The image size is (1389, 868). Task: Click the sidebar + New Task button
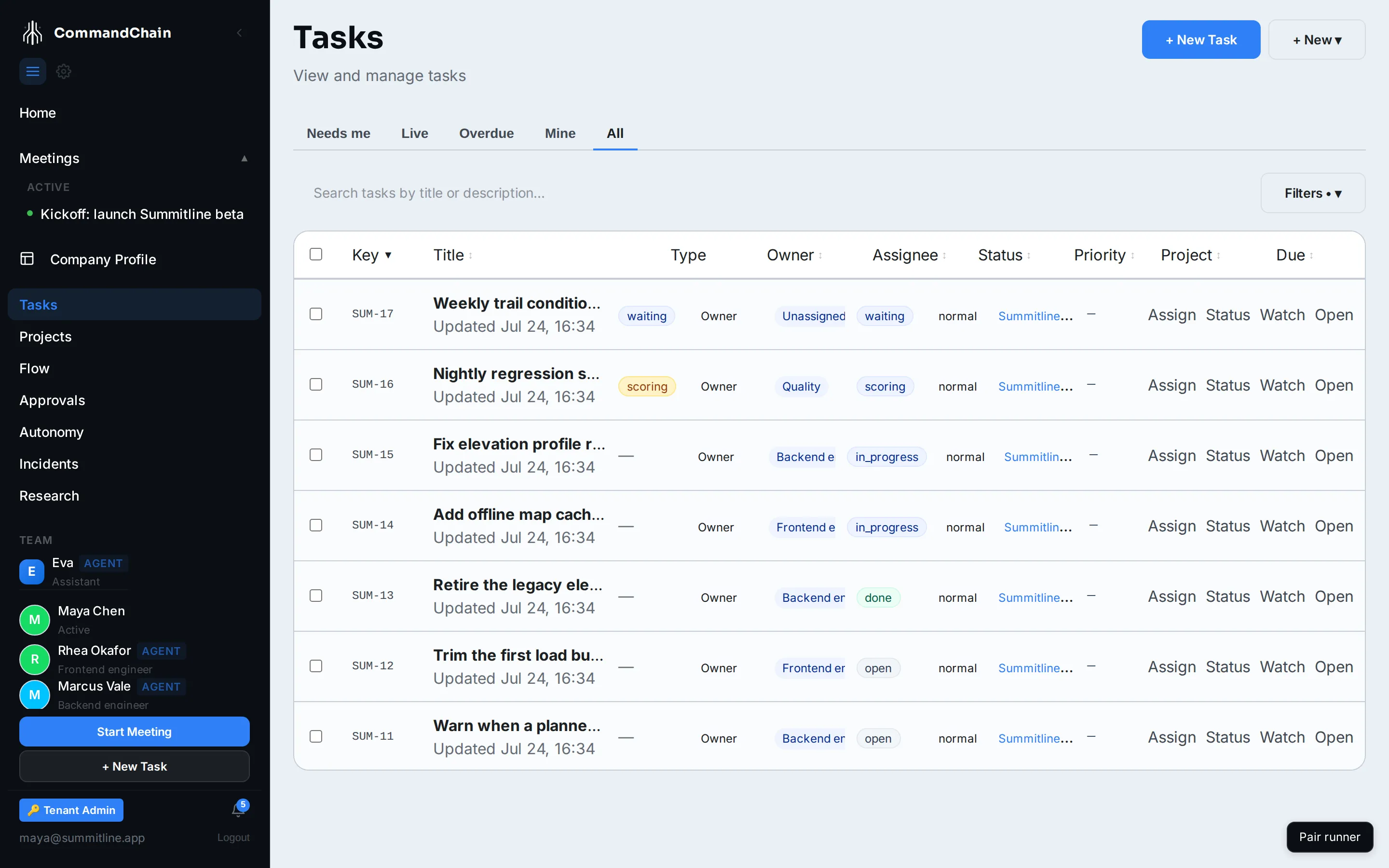134,766
